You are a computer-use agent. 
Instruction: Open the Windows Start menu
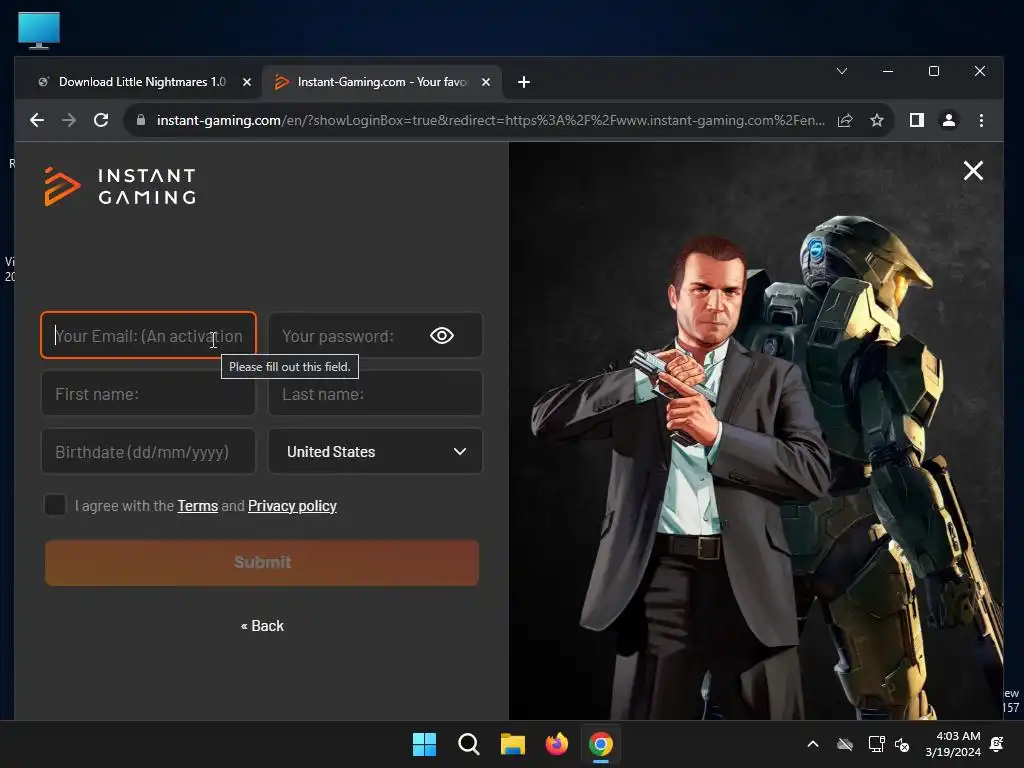coord(424,744)
